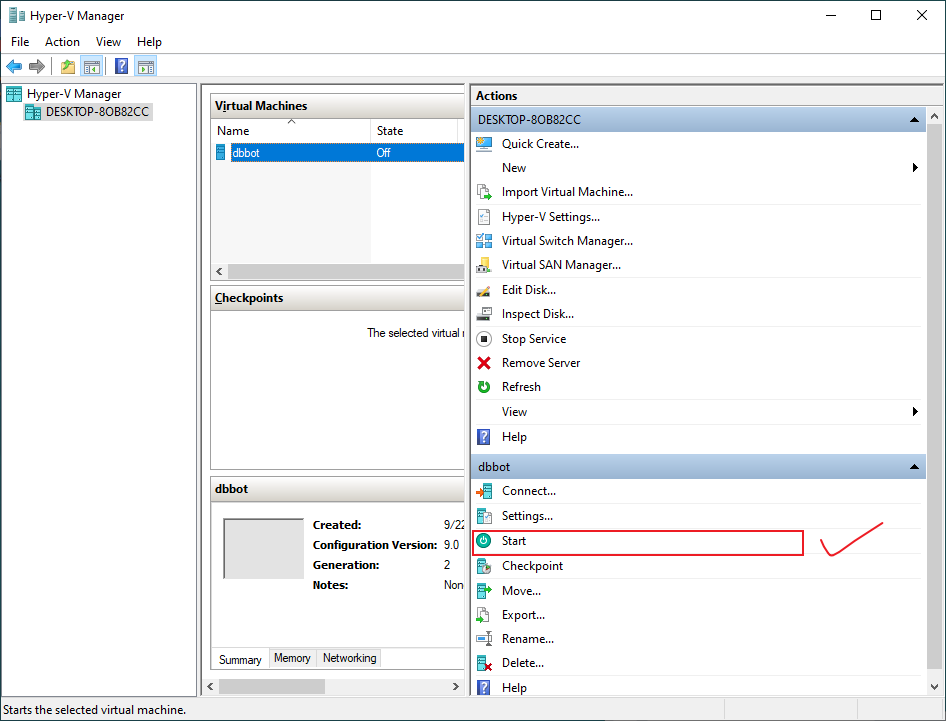Click the Hyper-V Settings icon
Screen dimensions: 946x721
[484, 217]
